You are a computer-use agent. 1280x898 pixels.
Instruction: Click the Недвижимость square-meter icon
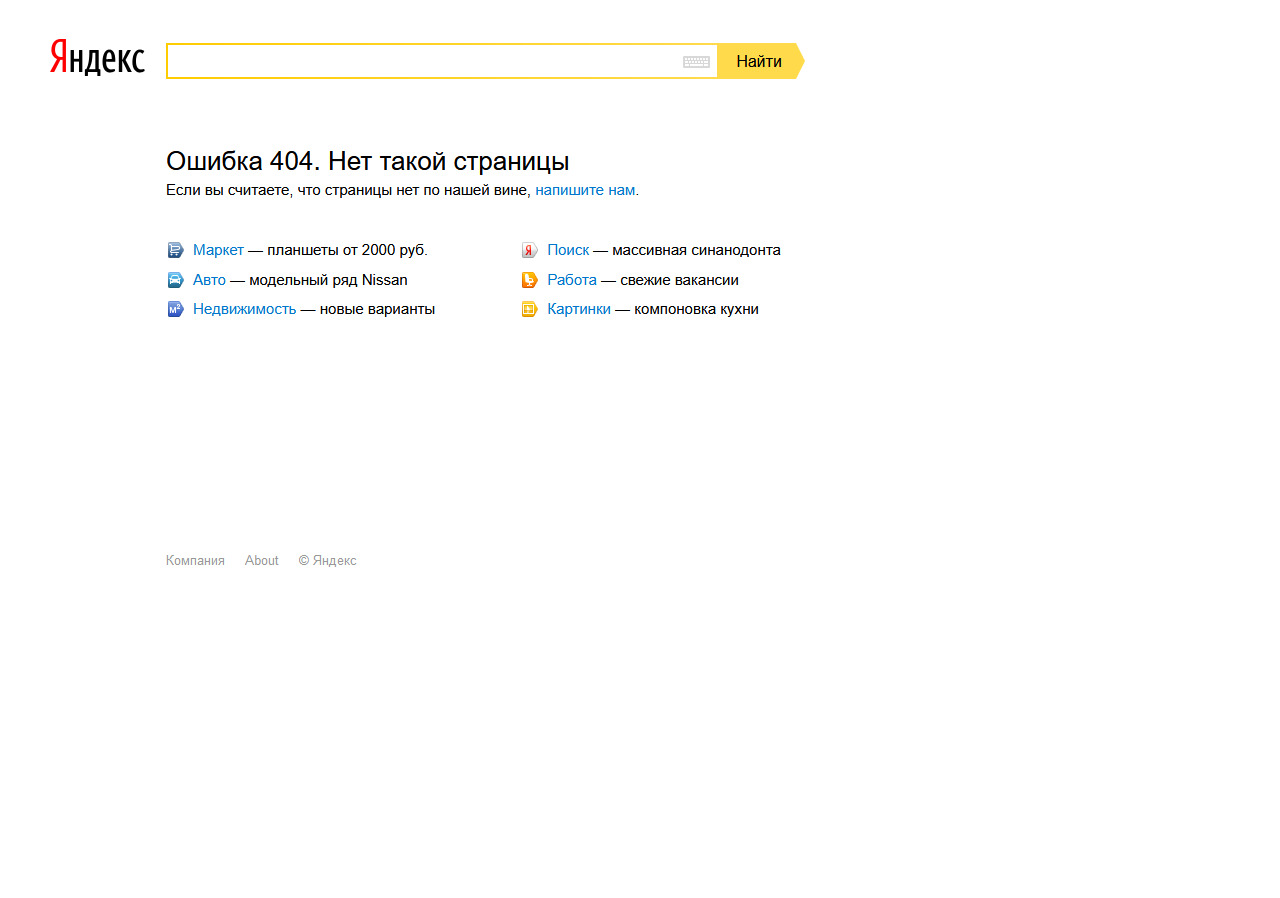pyautogui.click(x=175, y=309)
